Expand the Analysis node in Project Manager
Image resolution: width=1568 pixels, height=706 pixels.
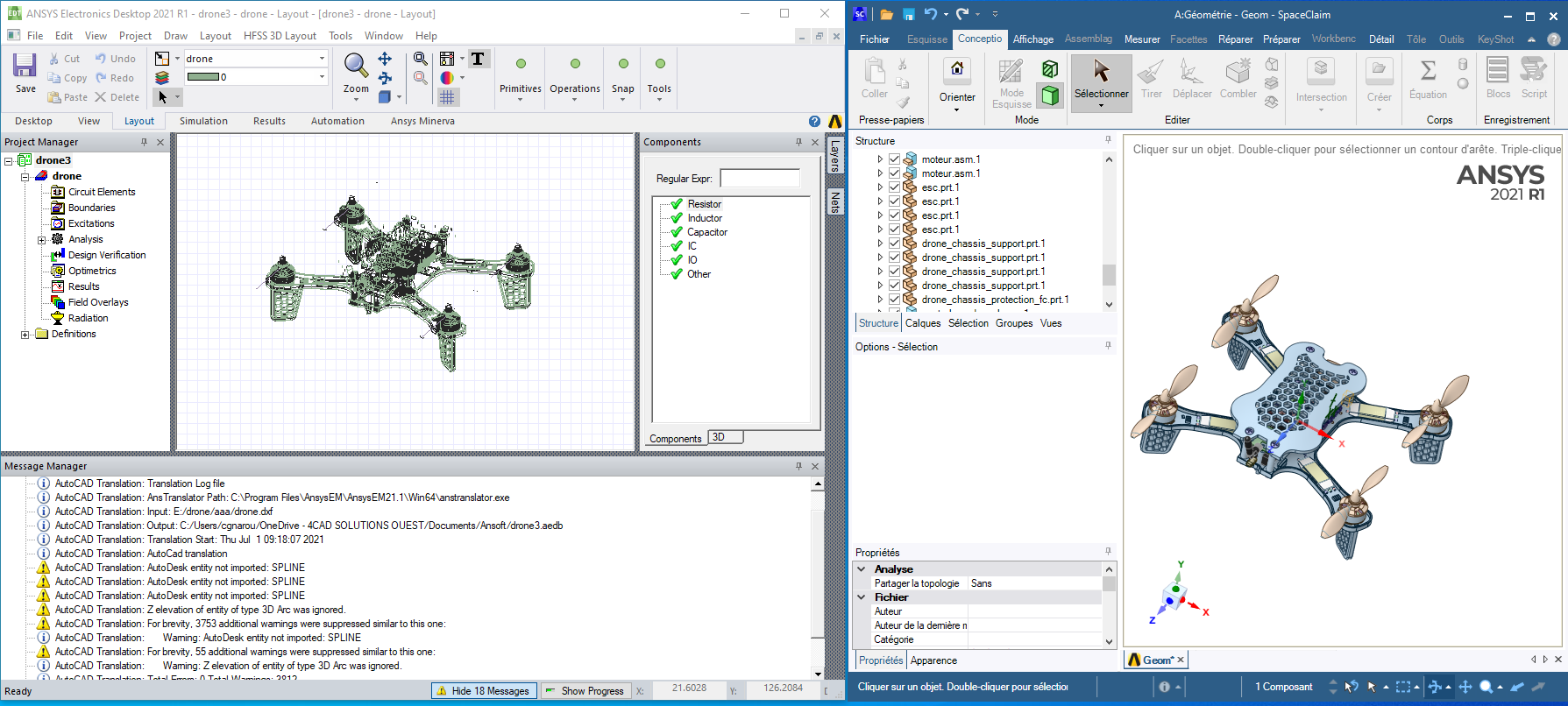41,240
